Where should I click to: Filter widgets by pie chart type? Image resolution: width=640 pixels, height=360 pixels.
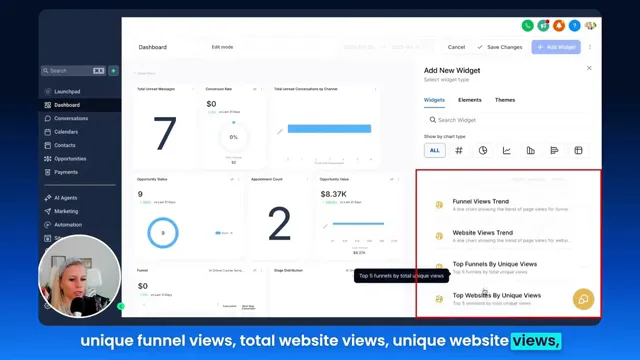(x=483, y=151)
